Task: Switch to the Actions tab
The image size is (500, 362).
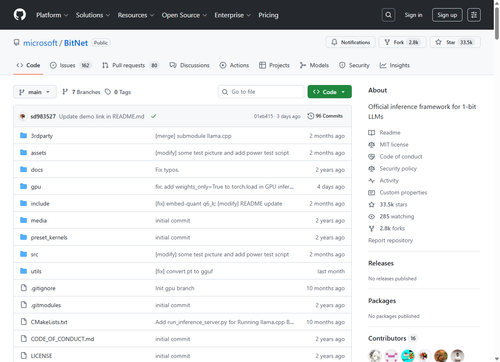Action: [234, 65]
